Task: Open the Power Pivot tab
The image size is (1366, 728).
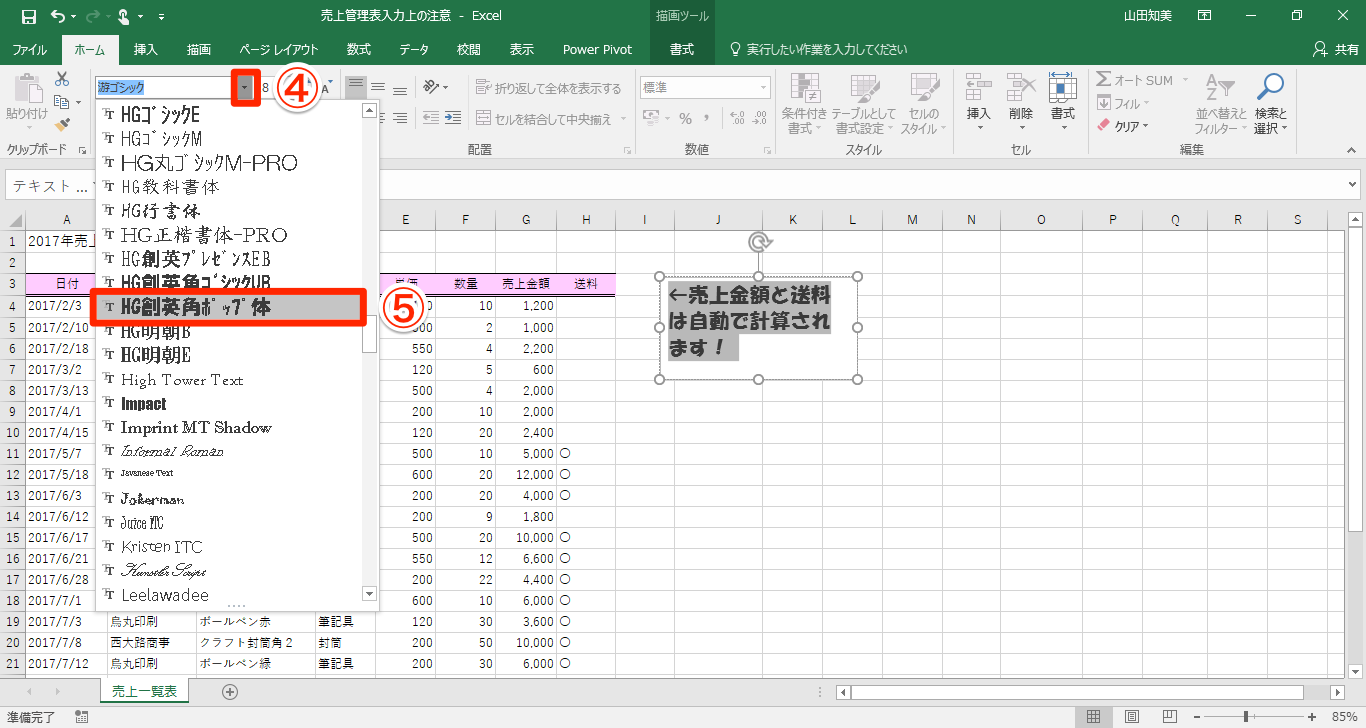Action: click(597, 49)
